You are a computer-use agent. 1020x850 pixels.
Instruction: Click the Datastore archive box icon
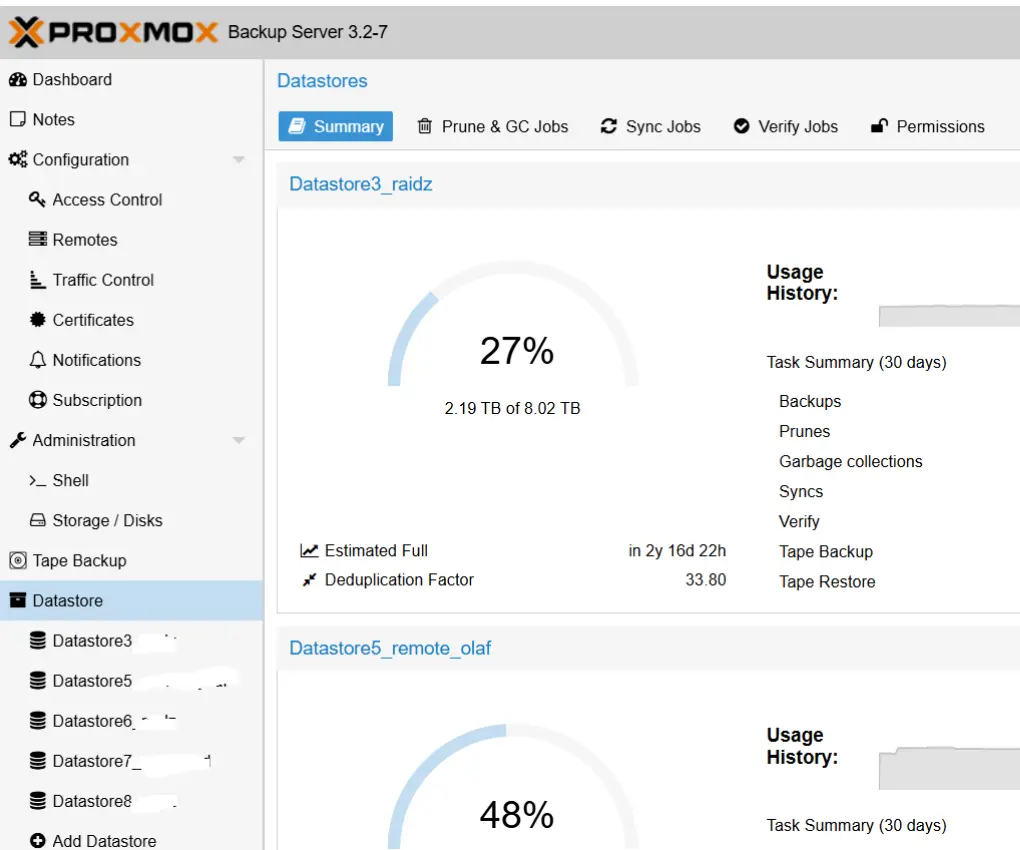click(18, 600)
